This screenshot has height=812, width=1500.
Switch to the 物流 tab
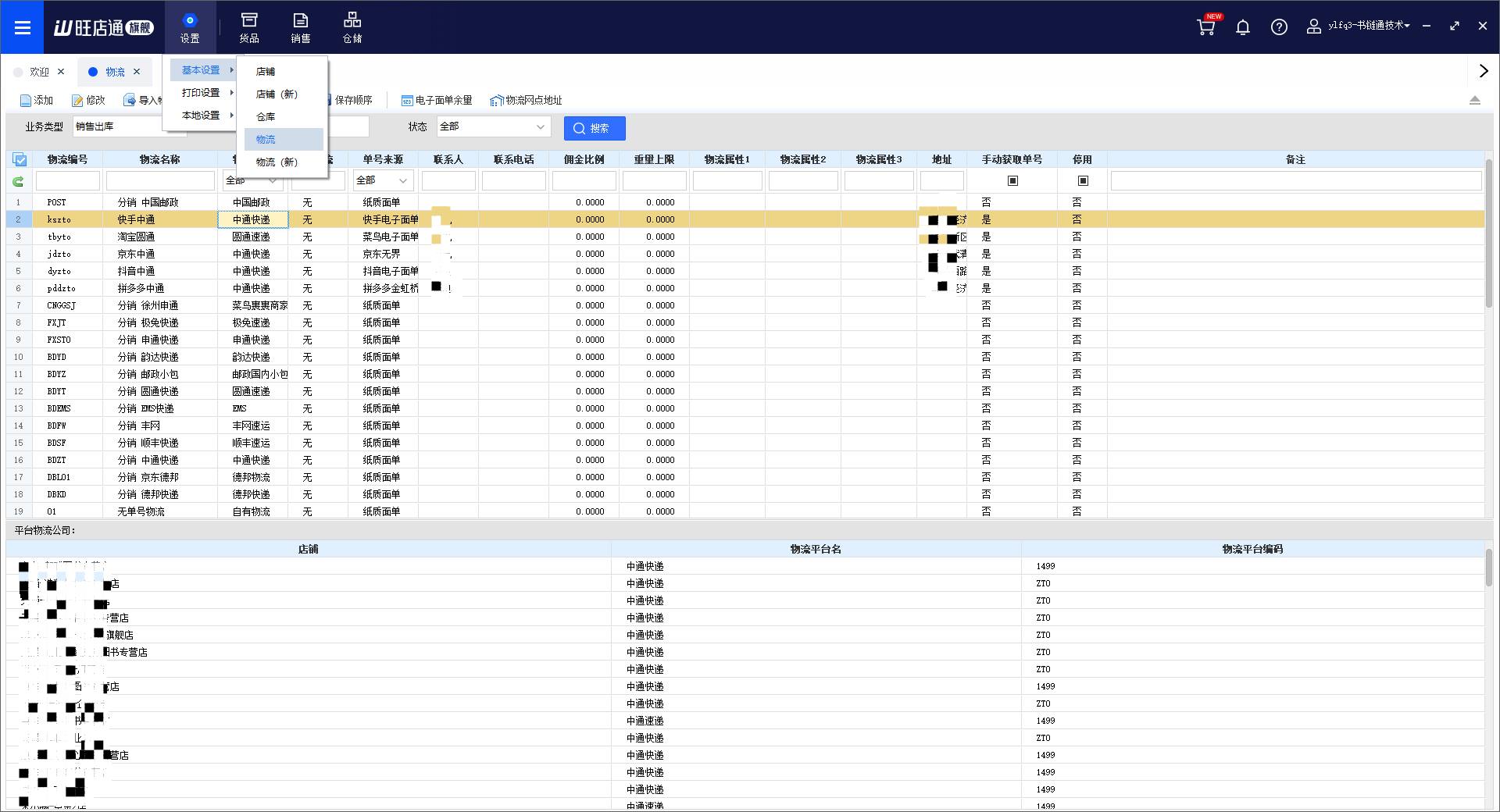(115, 72)
